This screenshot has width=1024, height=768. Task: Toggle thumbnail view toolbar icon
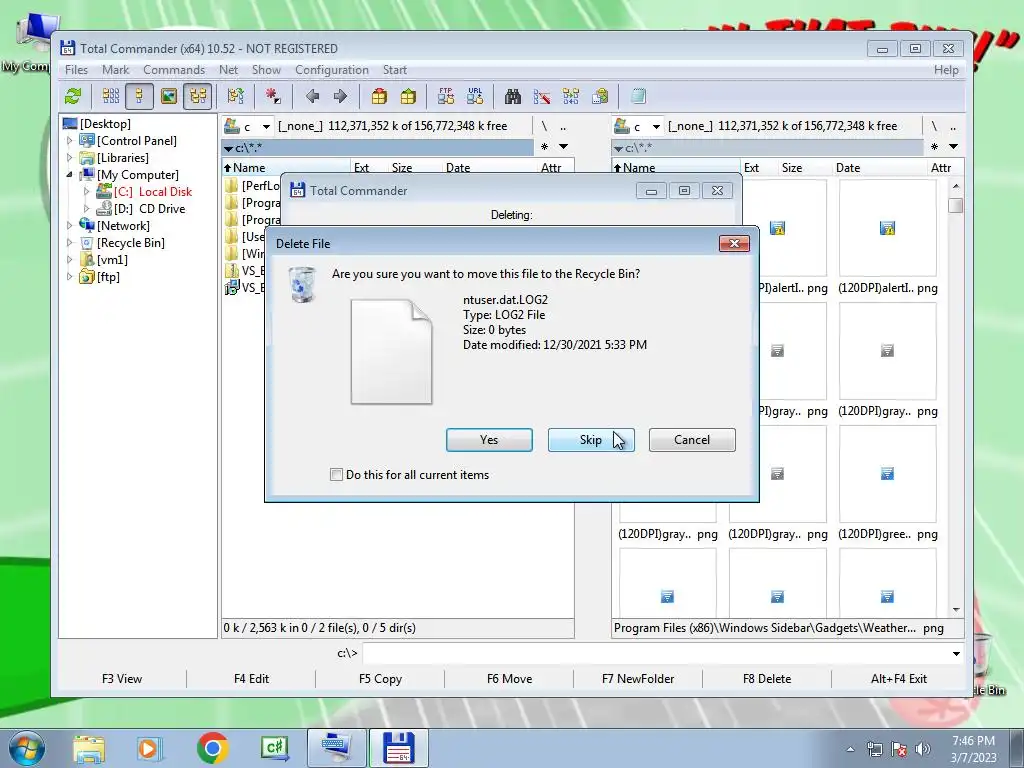168,97
